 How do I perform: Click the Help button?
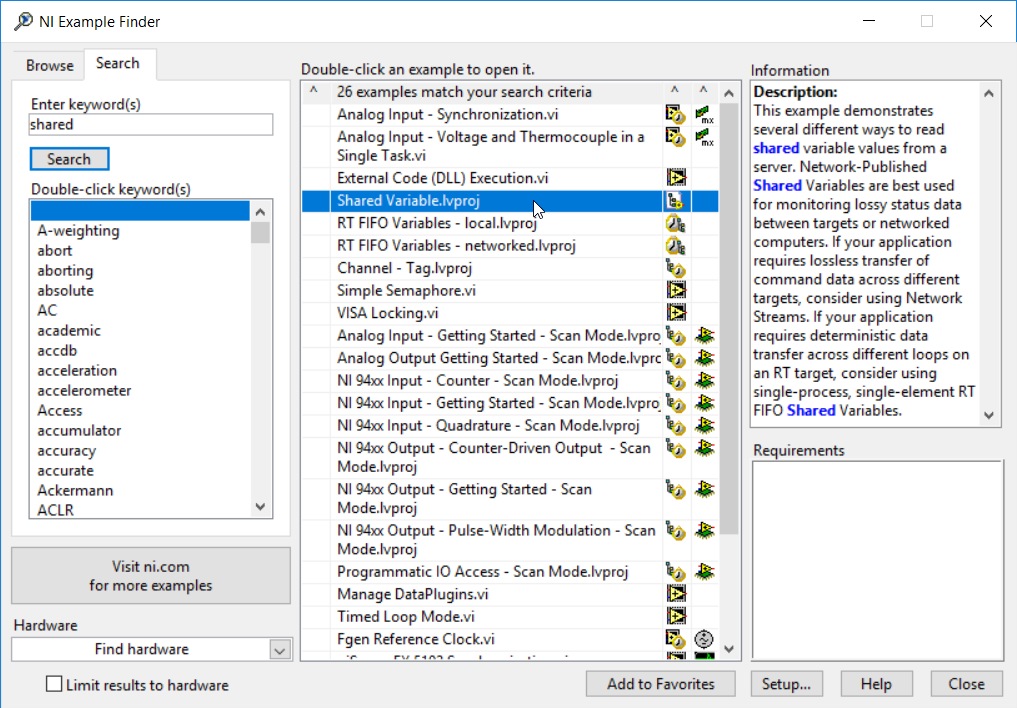click(x=876, y=684)
